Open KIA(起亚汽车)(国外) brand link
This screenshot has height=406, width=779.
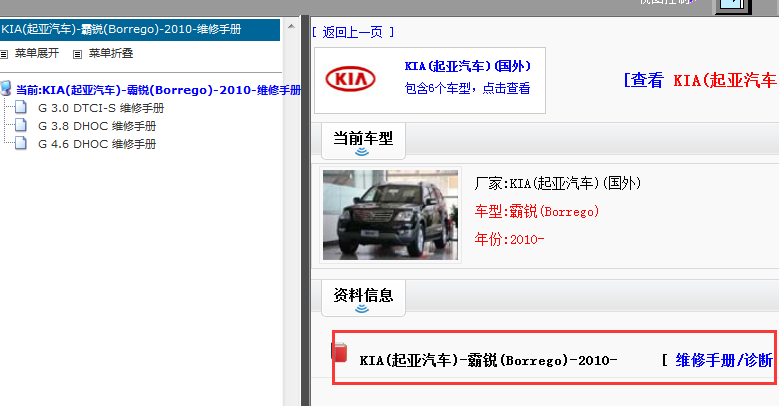coord(467,66)
